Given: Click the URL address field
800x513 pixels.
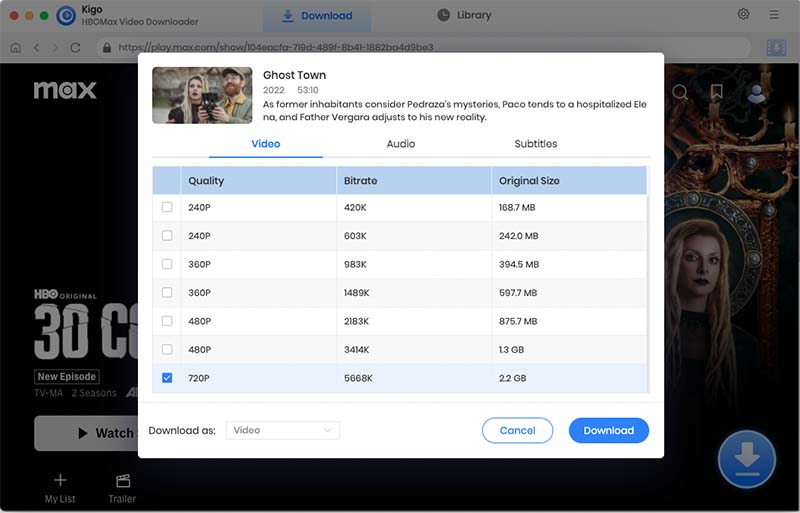Looking at the screenshot, I should tap(423, 47).
